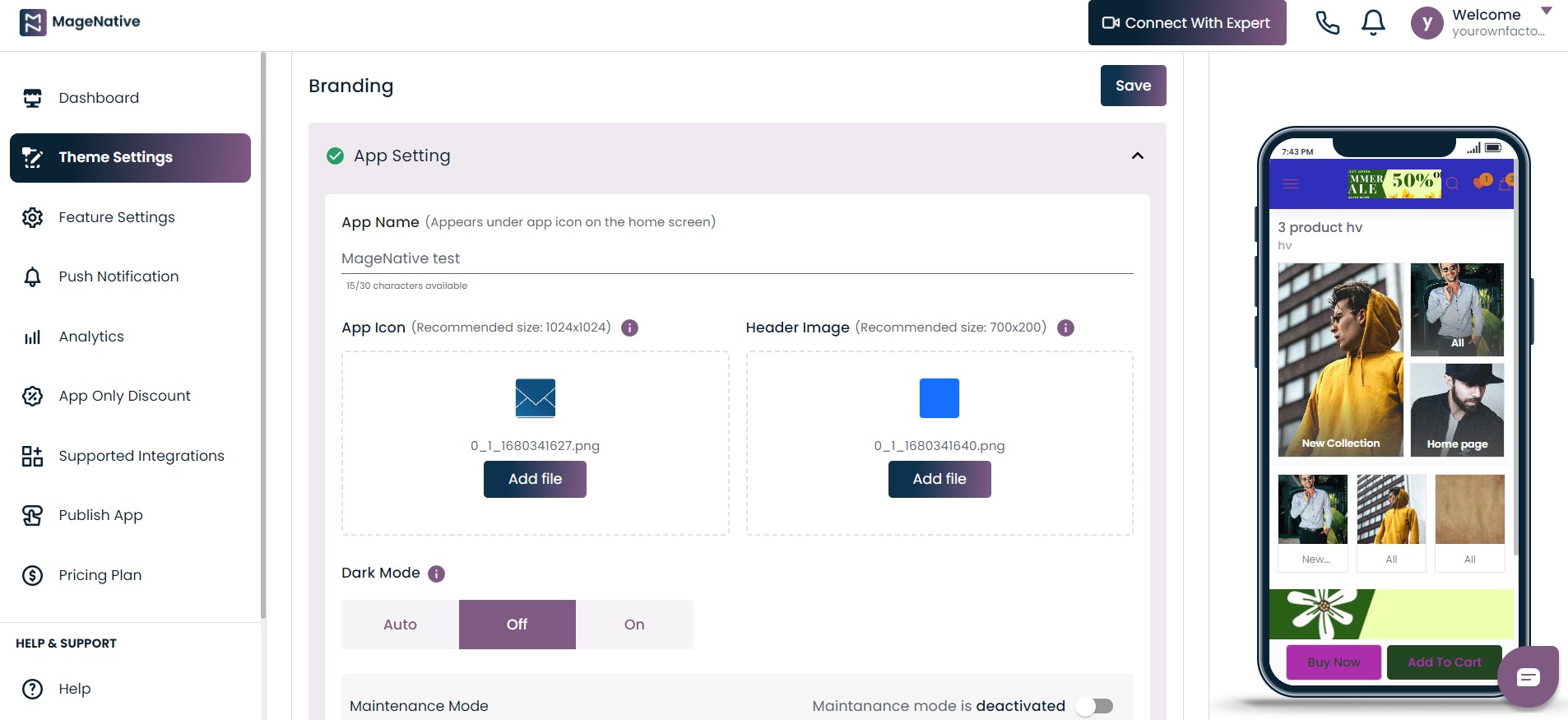Open the chat support bubble icon

click(1528, 677)
